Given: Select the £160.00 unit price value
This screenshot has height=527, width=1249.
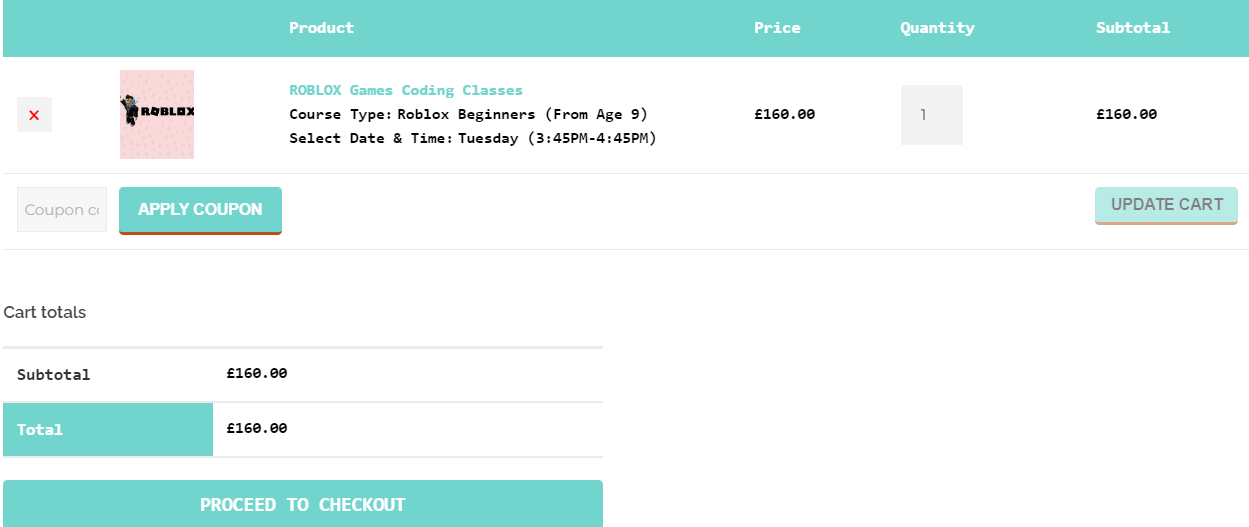Looking at the screenshot, I should click(x=785, y=114).
